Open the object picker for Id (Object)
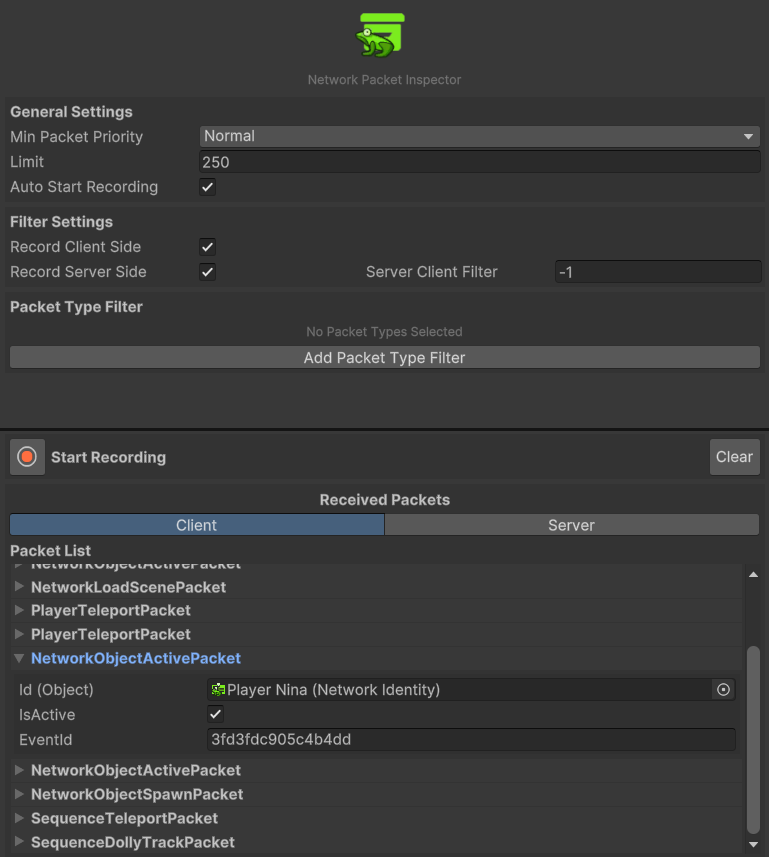 723,689
